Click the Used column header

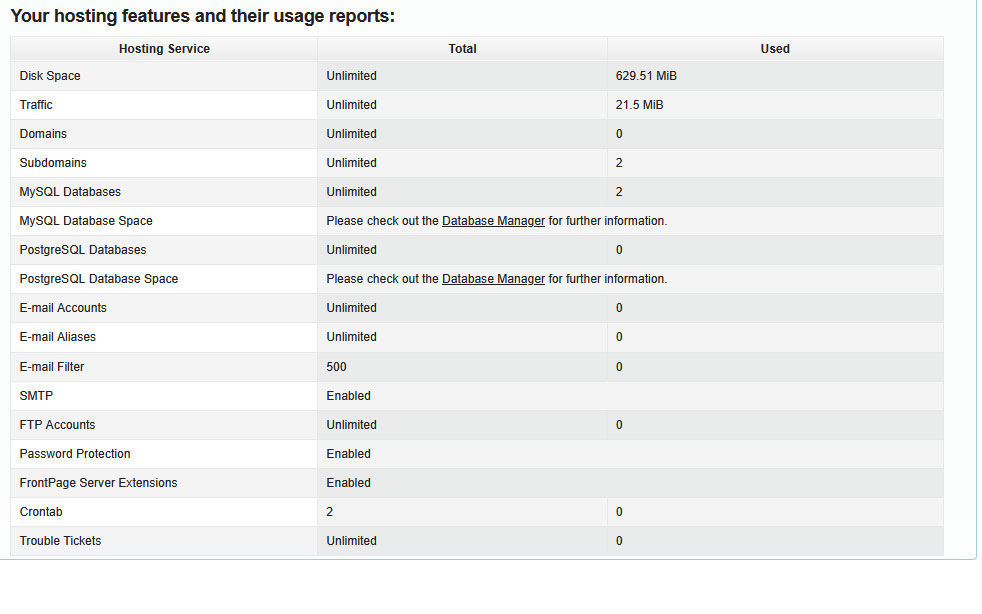(x=774, y=48)
